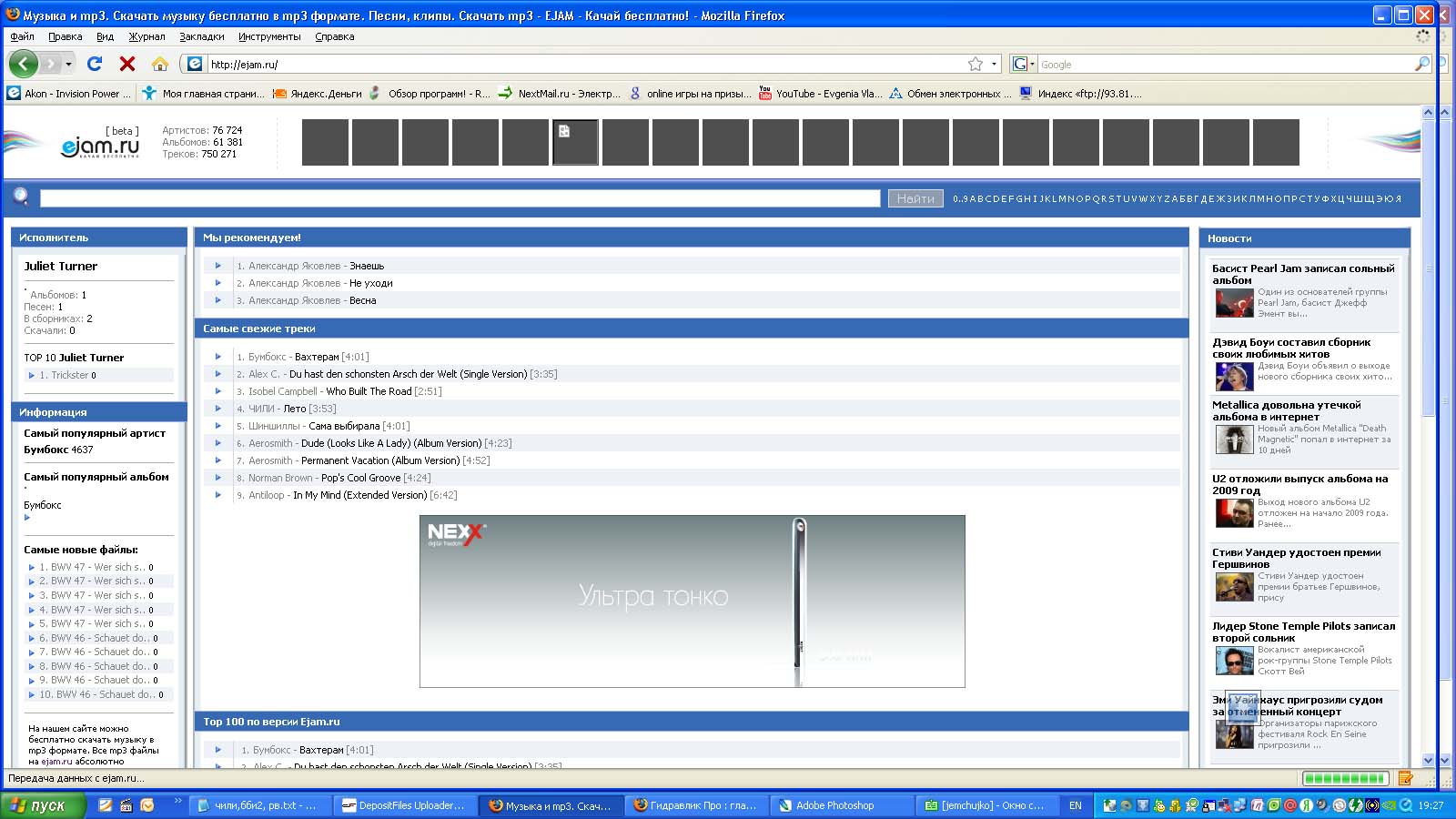Viewport: 1456px width, 819px height.
Task: Open the 'YouTube - Evgenia Vla...' bookmark
Action: pyautogui.click(x=821, y=93)
